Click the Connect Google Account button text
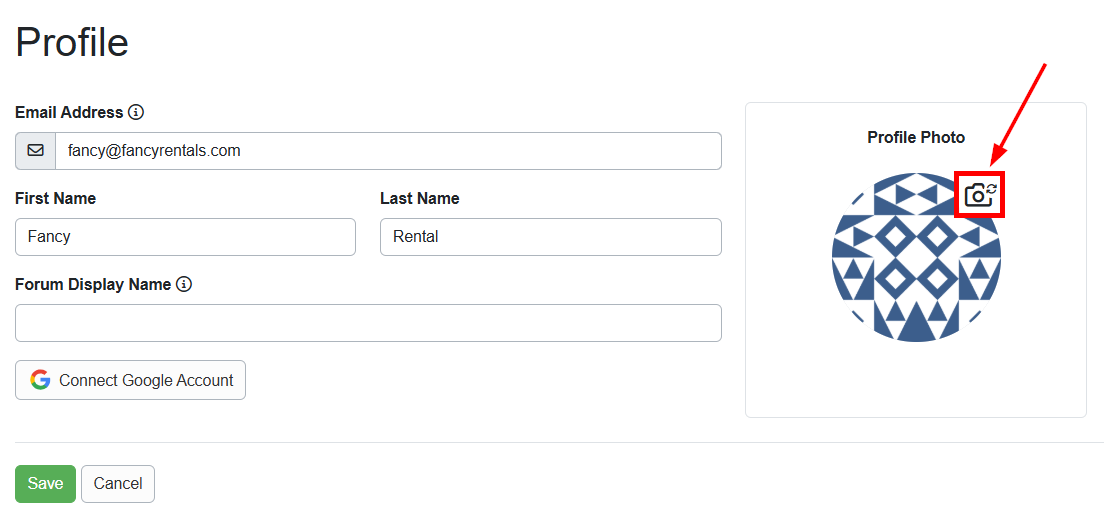 click(x=146, y=380)
